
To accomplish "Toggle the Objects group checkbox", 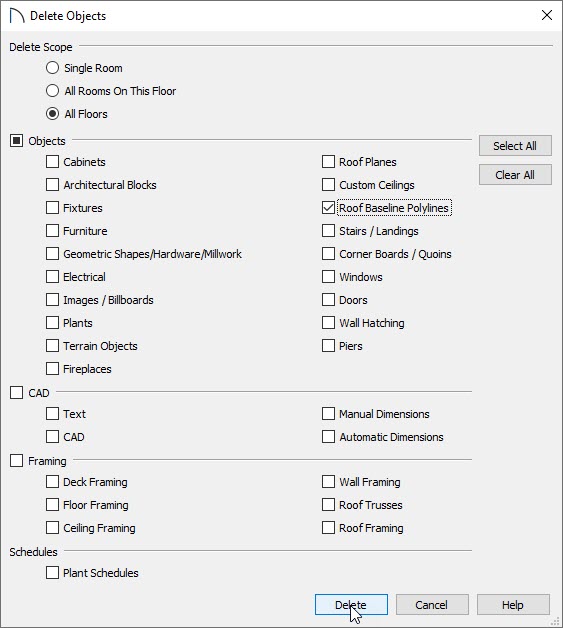I will pyautogui.click(x=16, y=141).
